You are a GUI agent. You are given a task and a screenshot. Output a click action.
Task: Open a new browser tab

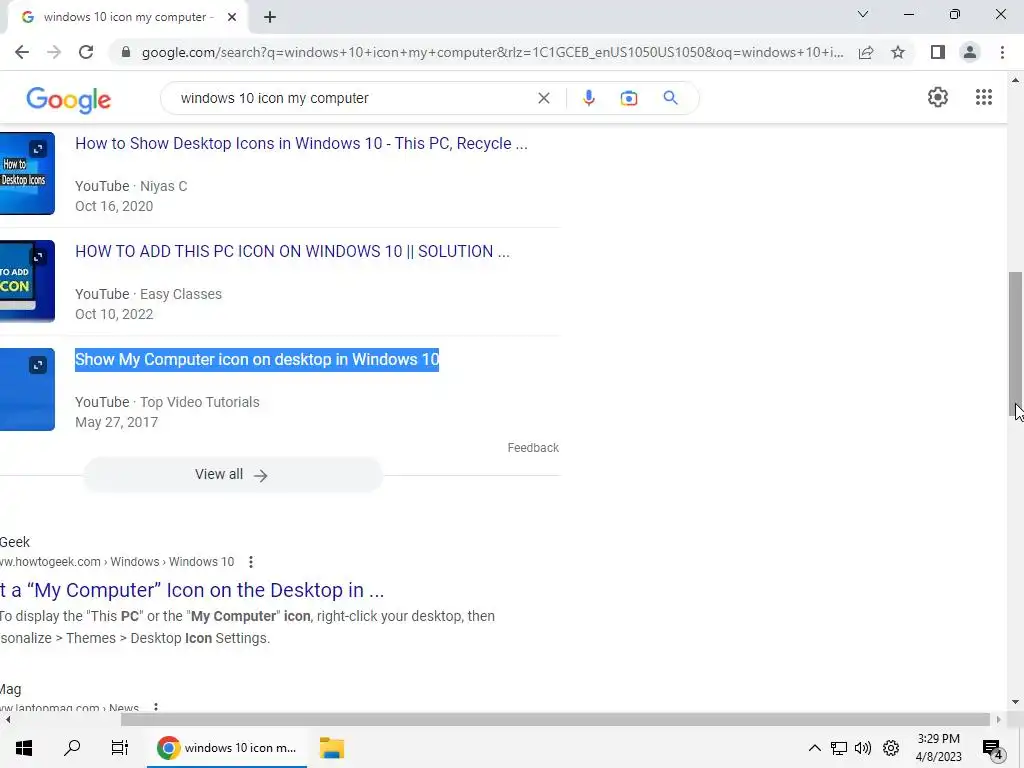[270, 18]
